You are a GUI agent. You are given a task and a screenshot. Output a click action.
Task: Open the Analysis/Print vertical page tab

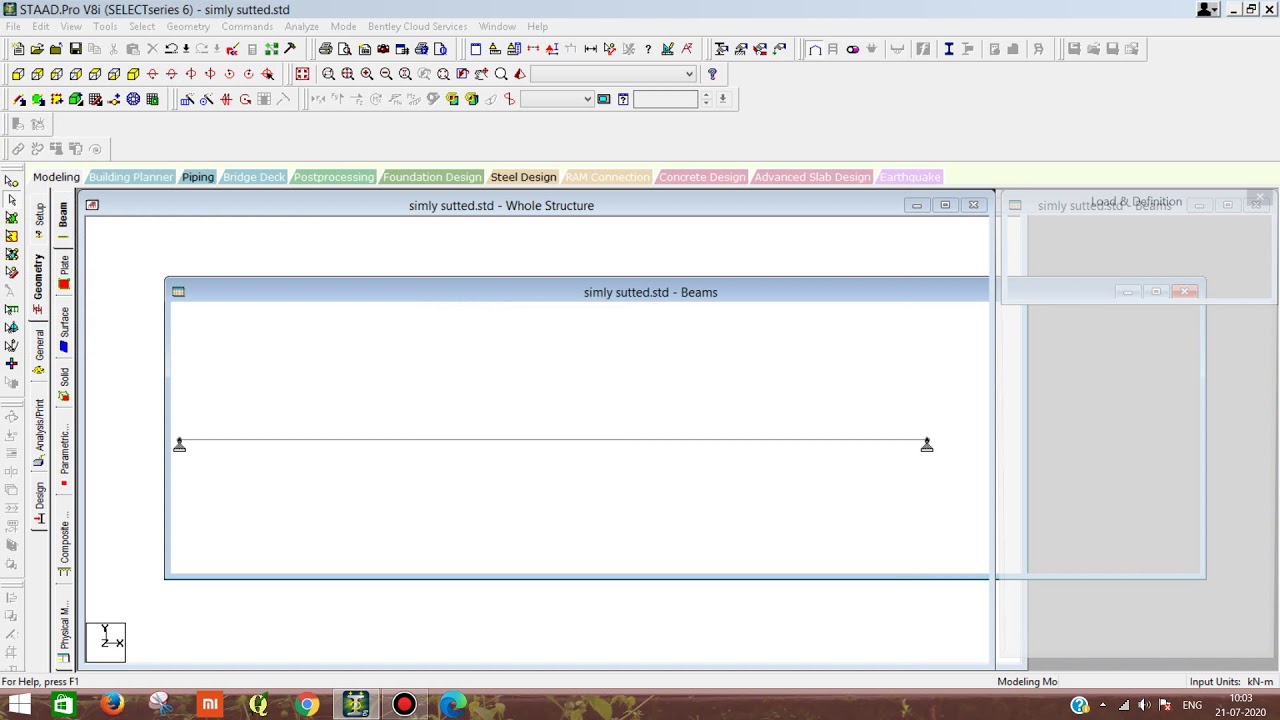click(39, 432)
